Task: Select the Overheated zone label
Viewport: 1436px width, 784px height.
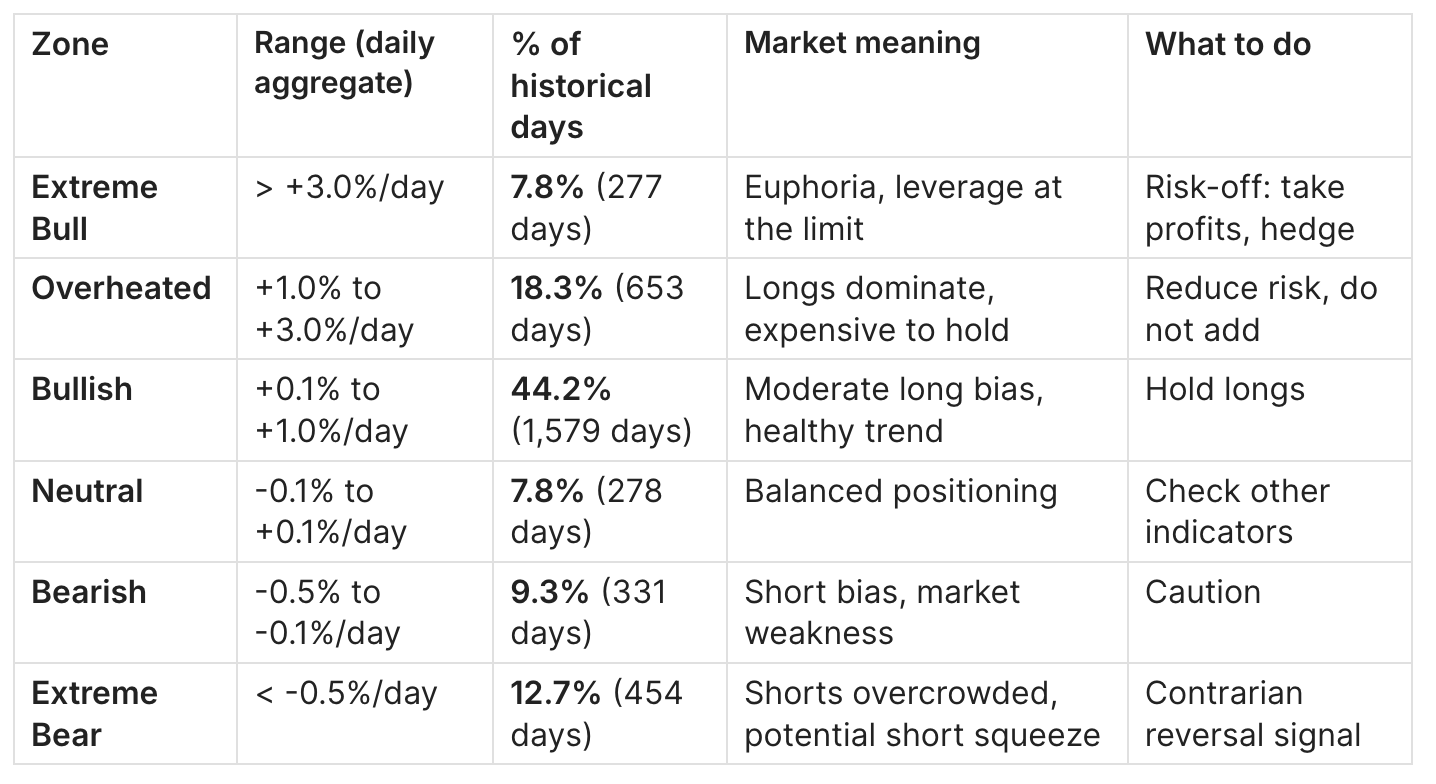Action: click(121, 288)
